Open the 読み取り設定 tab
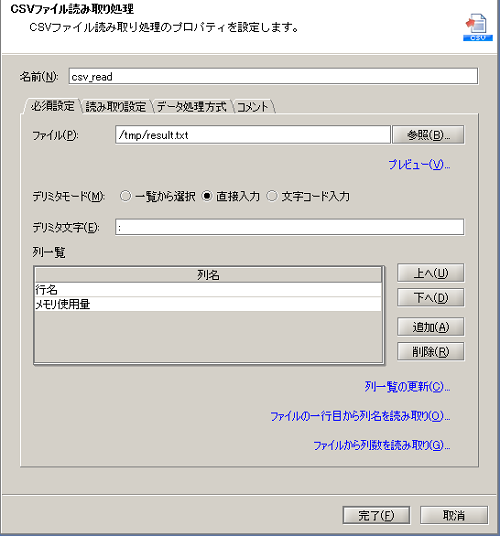500x536 pixels. pos(116,107)
